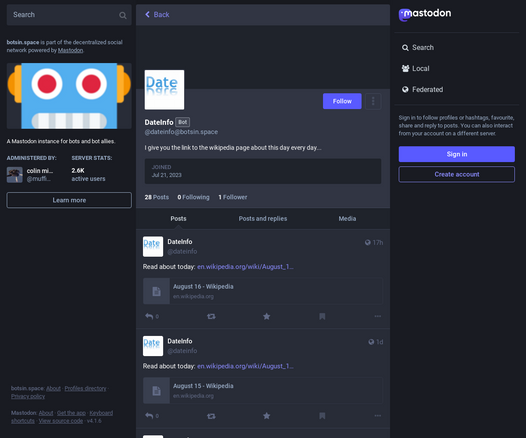
Task: Click the DateInfo display name on the 1d post
Action: [x=180, y=341]
